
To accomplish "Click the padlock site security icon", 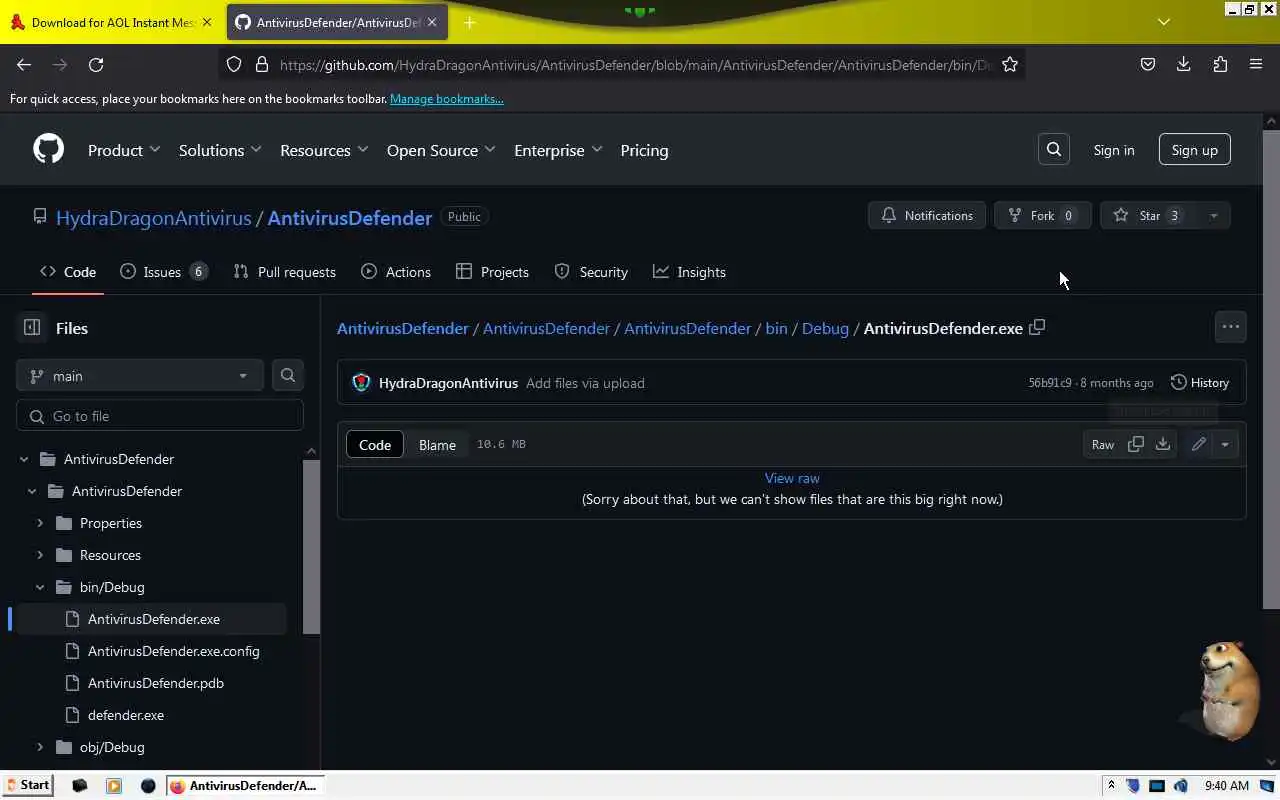I will [262, 64].
